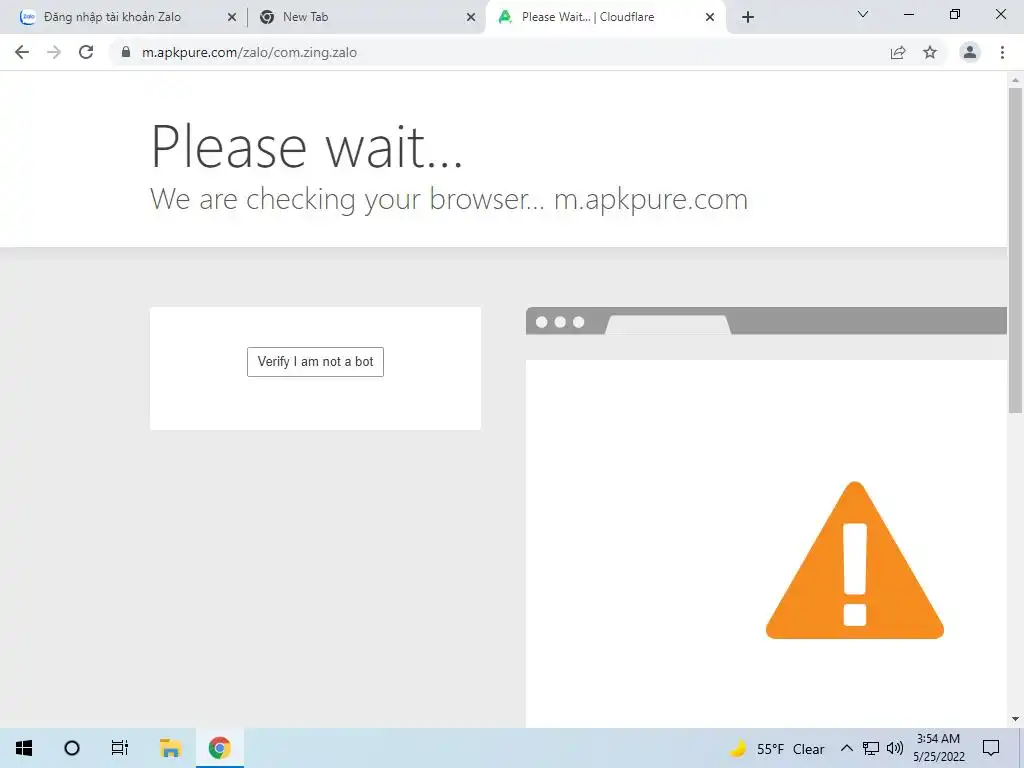
Task: Minimize the Chrome window
Action: pos(908,14)
